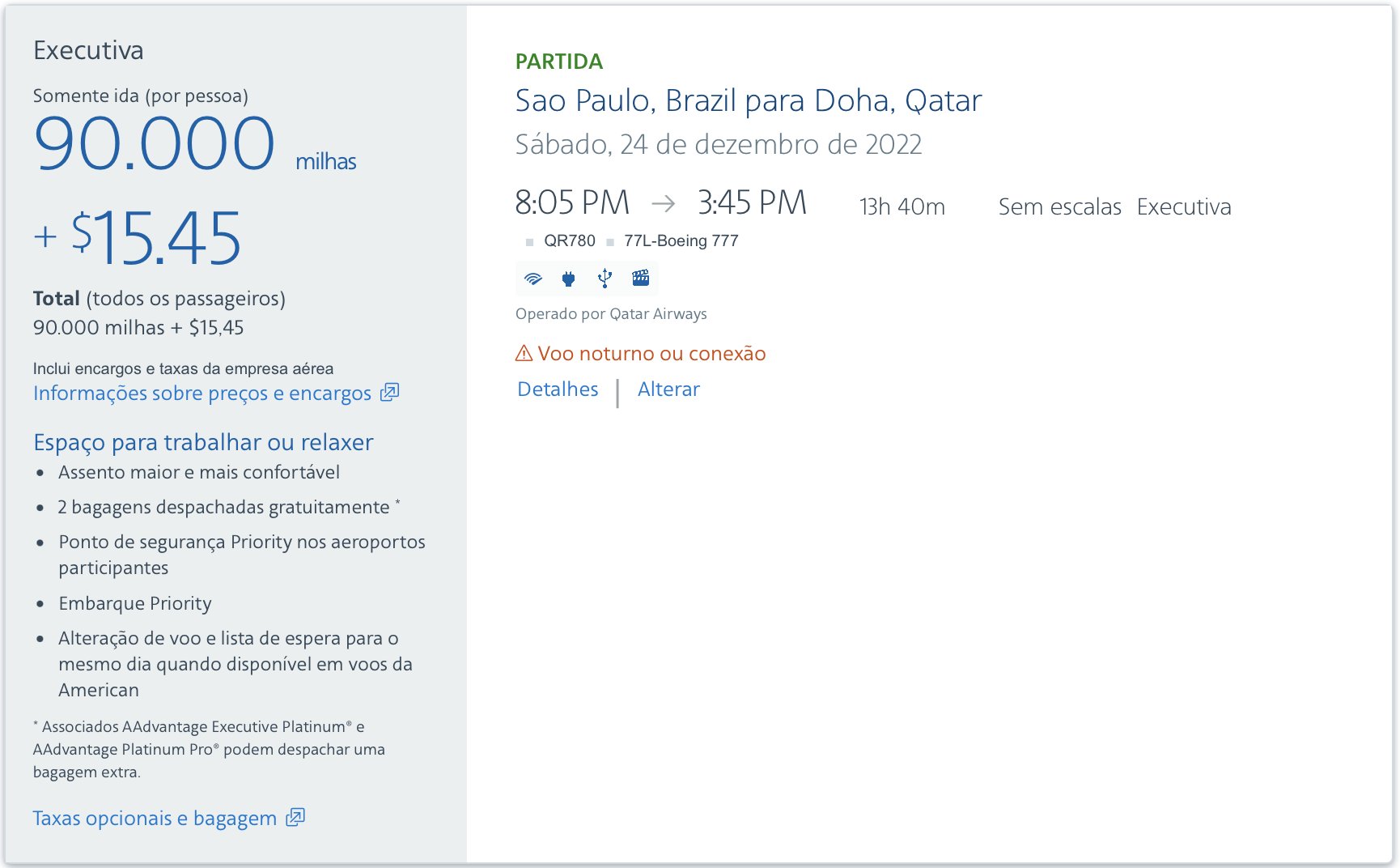This screenshot has height=868, width=1400.
Task: Click the Wi-Fi amenity icon
Action: click(x=532, y=279)
